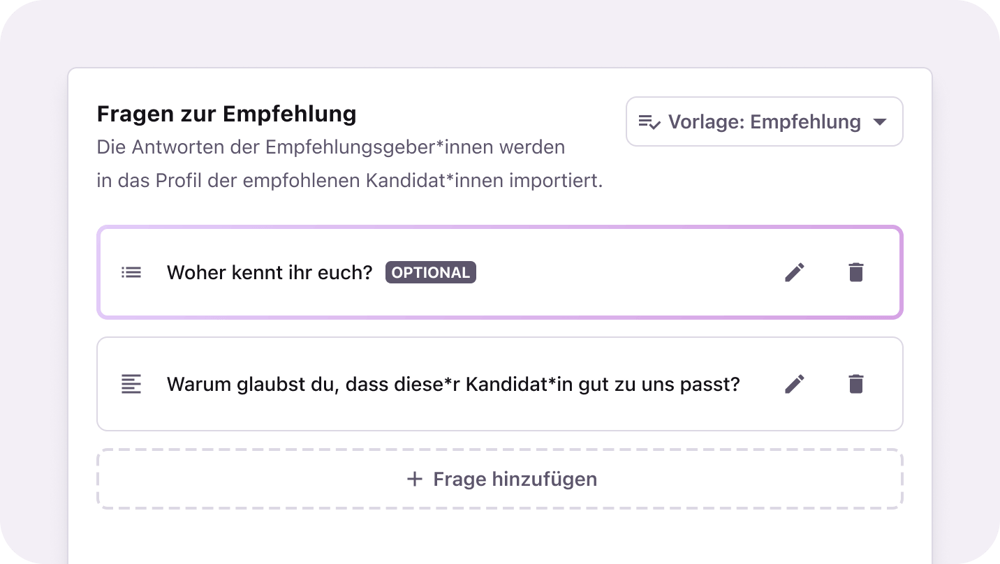Viewport: 1000px width, 564px height.
Task: Click the checklist template icon before "Vorlage"
Action: [649, 122]
